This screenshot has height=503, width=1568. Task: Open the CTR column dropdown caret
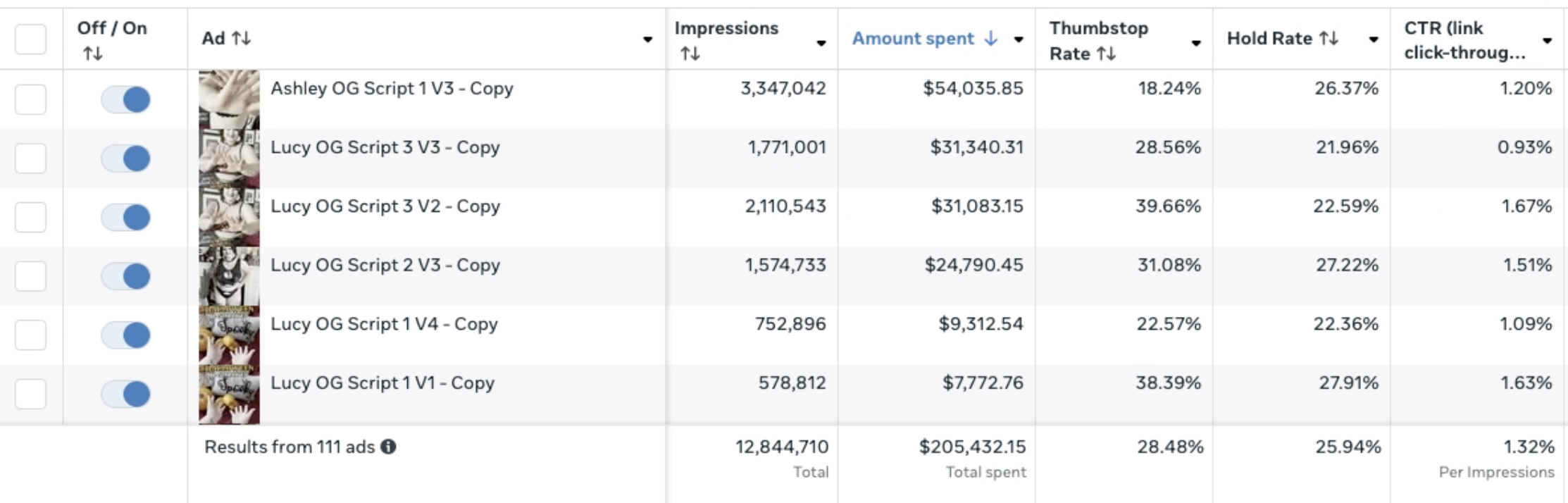click(1547, 41)
